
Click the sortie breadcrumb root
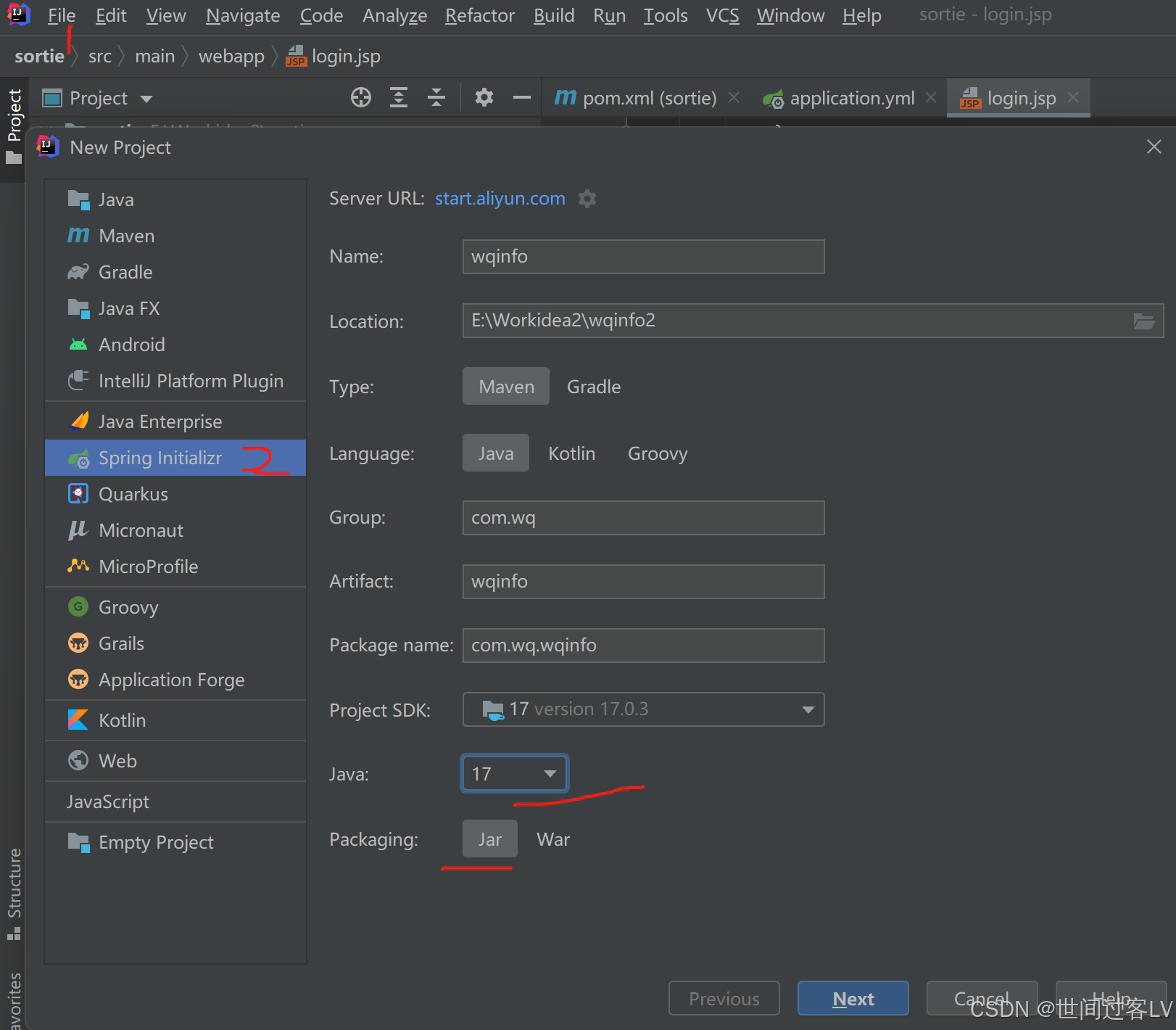(39, 56)
